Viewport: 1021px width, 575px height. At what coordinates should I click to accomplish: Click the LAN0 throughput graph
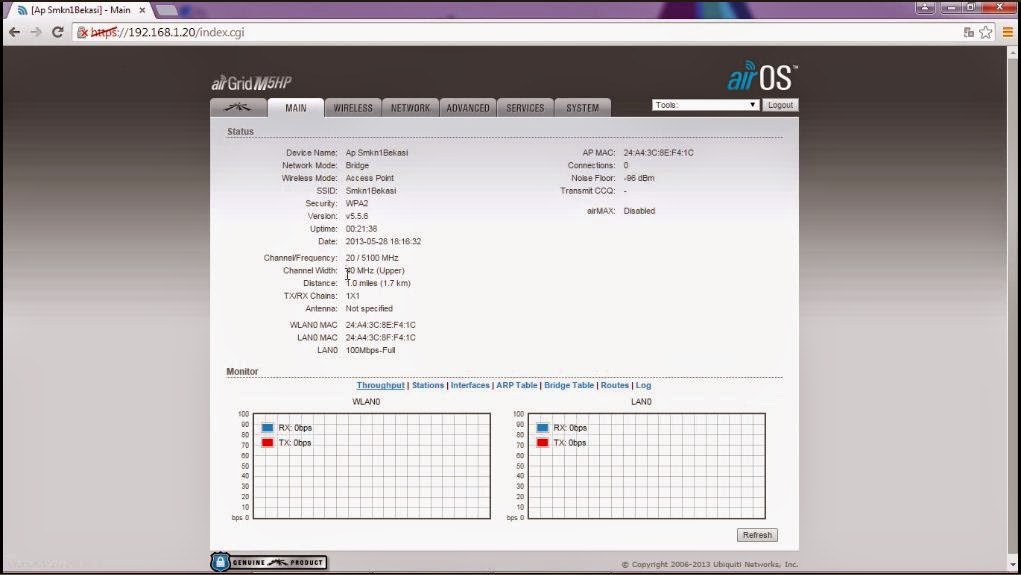tap(647, 466)
